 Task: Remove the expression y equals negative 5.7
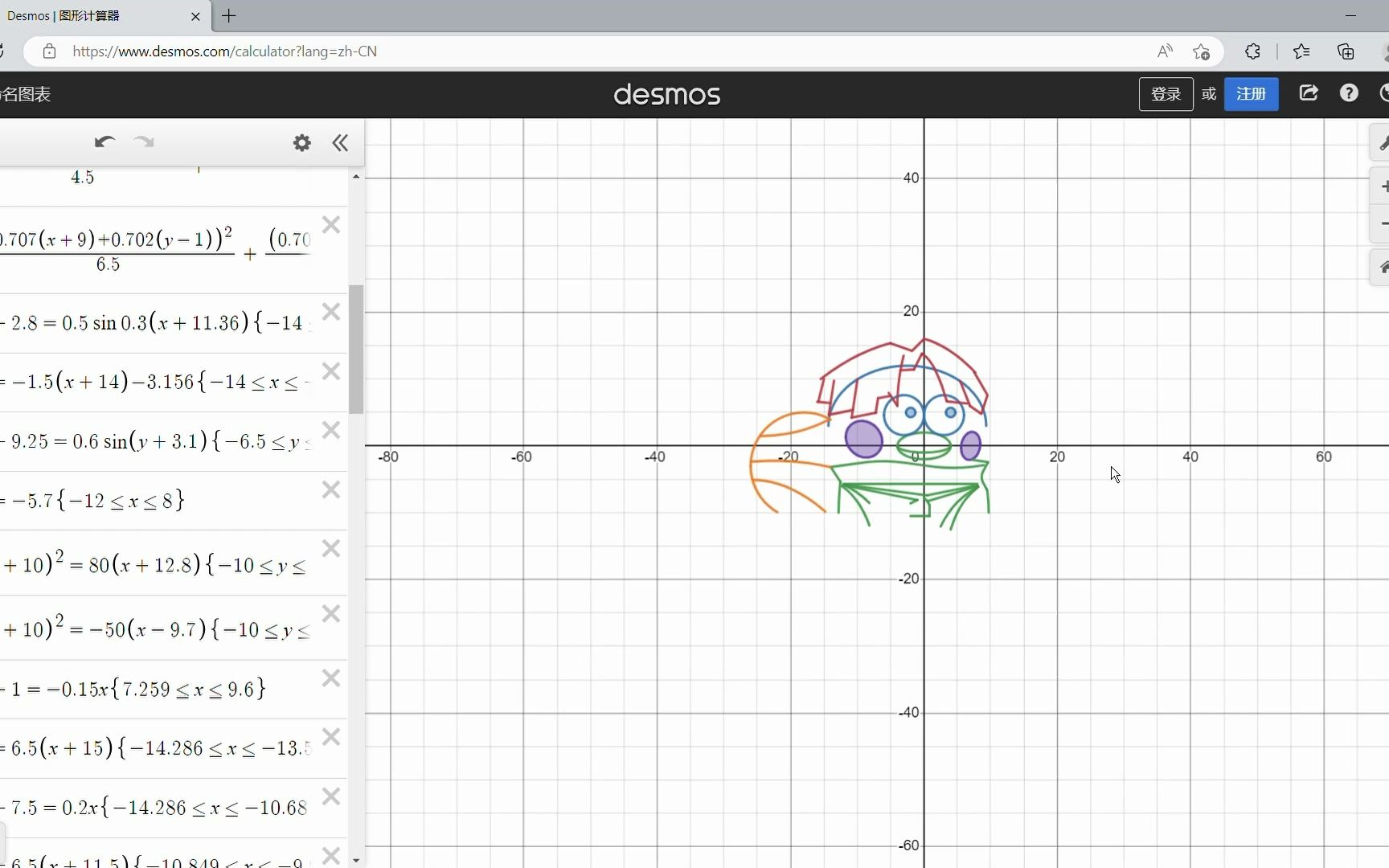331,490
